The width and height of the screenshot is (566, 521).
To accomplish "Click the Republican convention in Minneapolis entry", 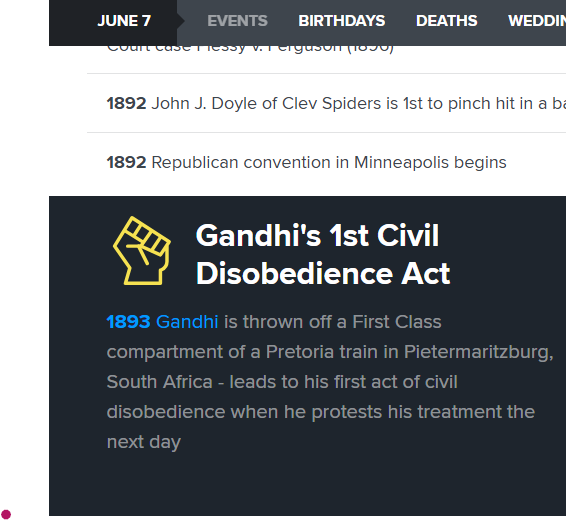I will tap(306, 162).
